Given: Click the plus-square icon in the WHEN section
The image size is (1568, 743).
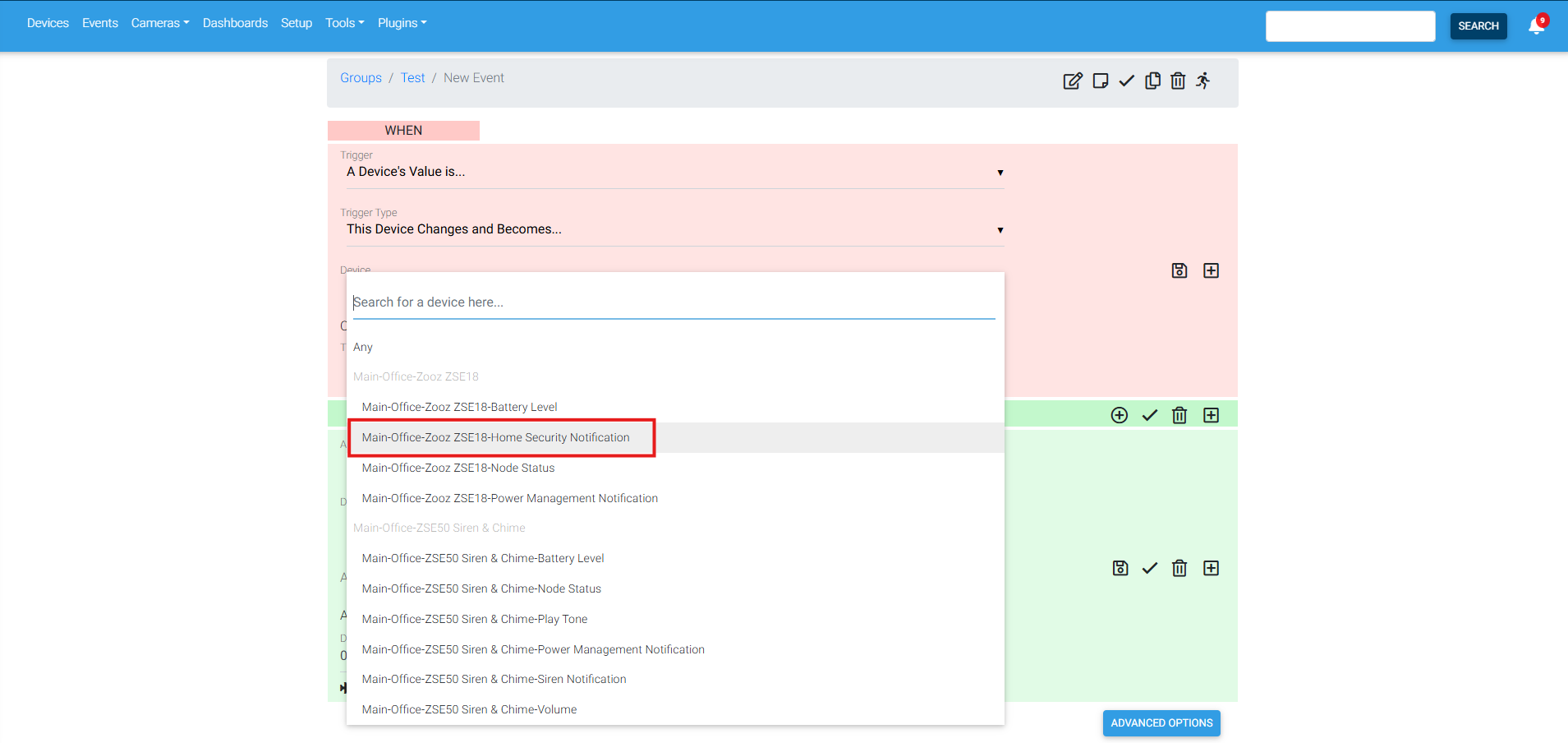Looking at the screenshot, I should click(x=1211, y=270).
